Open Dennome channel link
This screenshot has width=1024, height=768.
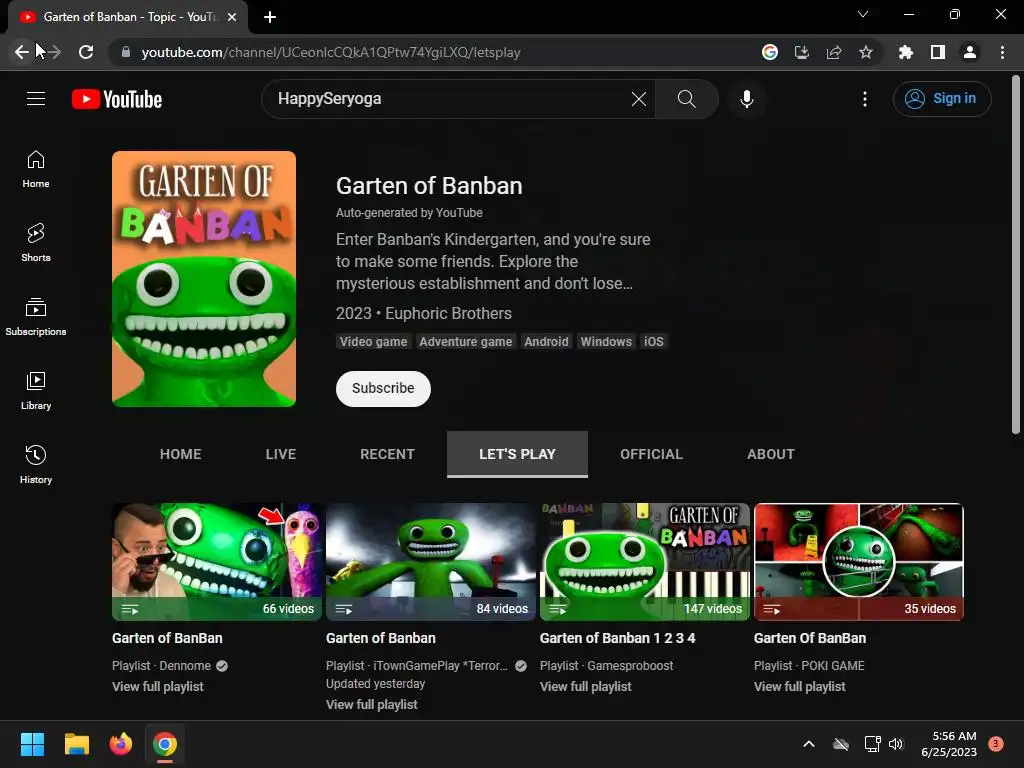click(x=185, y=665)
